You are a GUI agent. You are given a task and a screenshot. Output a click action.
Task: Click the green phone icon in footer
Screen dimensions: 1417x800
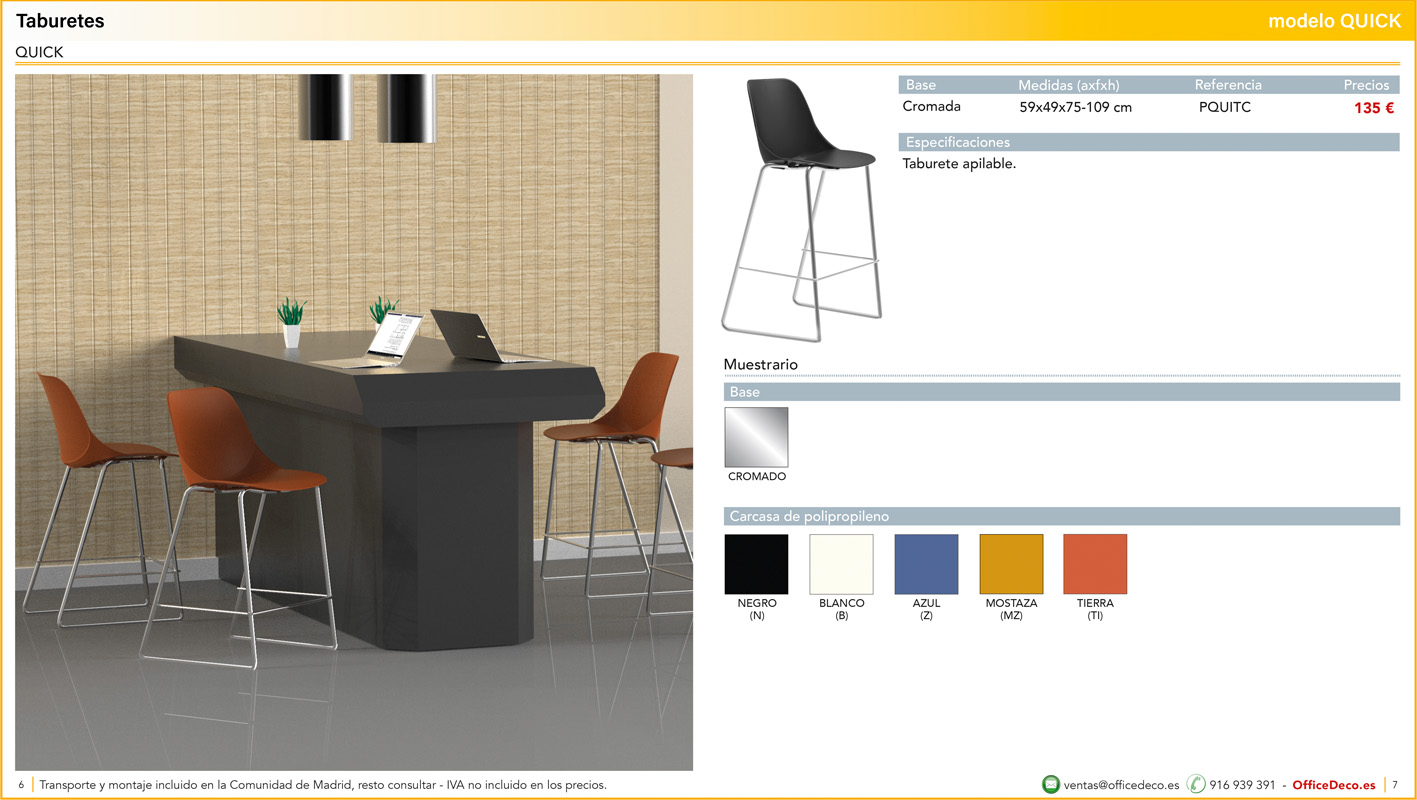point(1196,785)
